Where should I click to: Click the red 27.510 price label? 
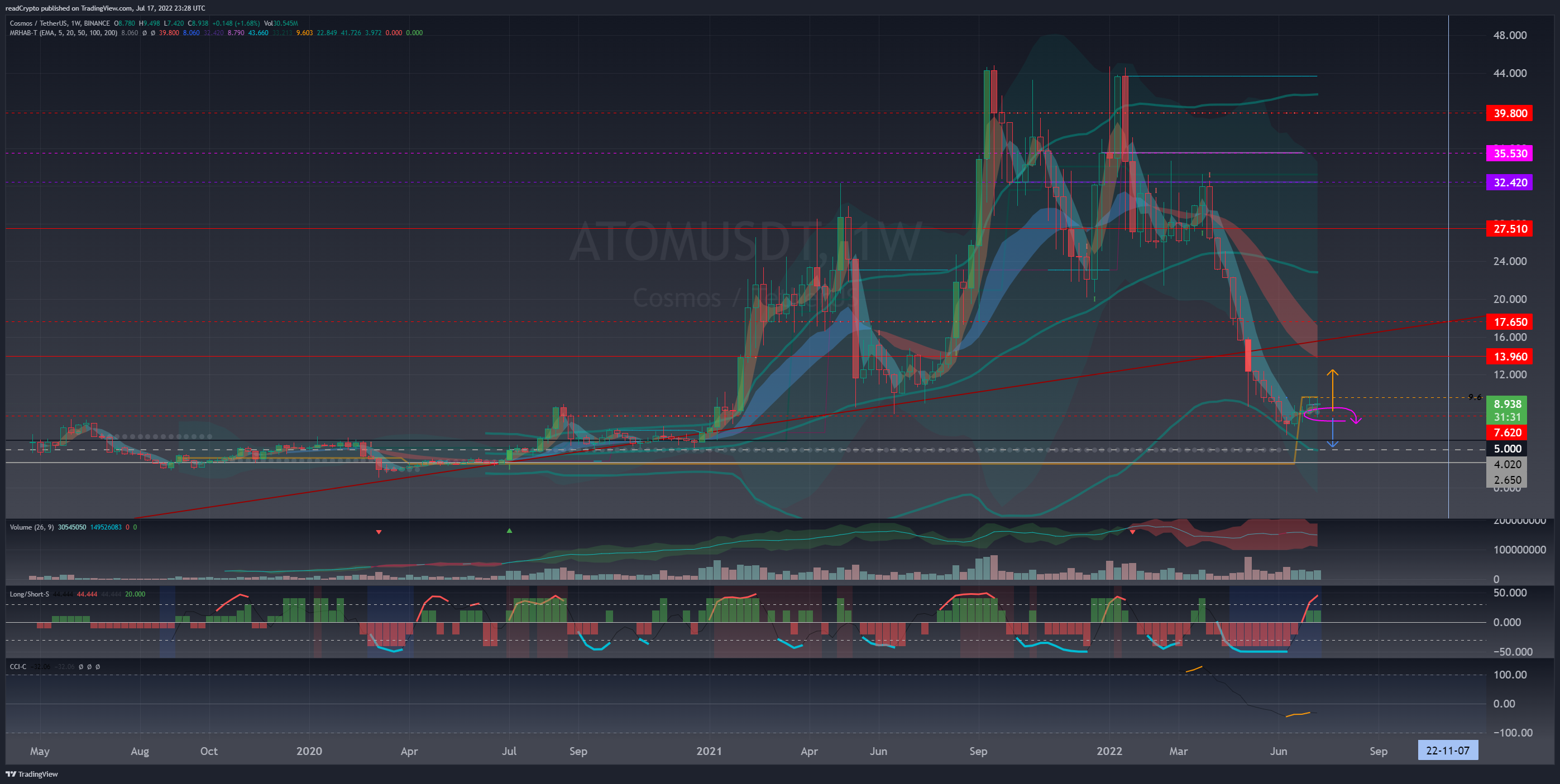click(1509, 229)
